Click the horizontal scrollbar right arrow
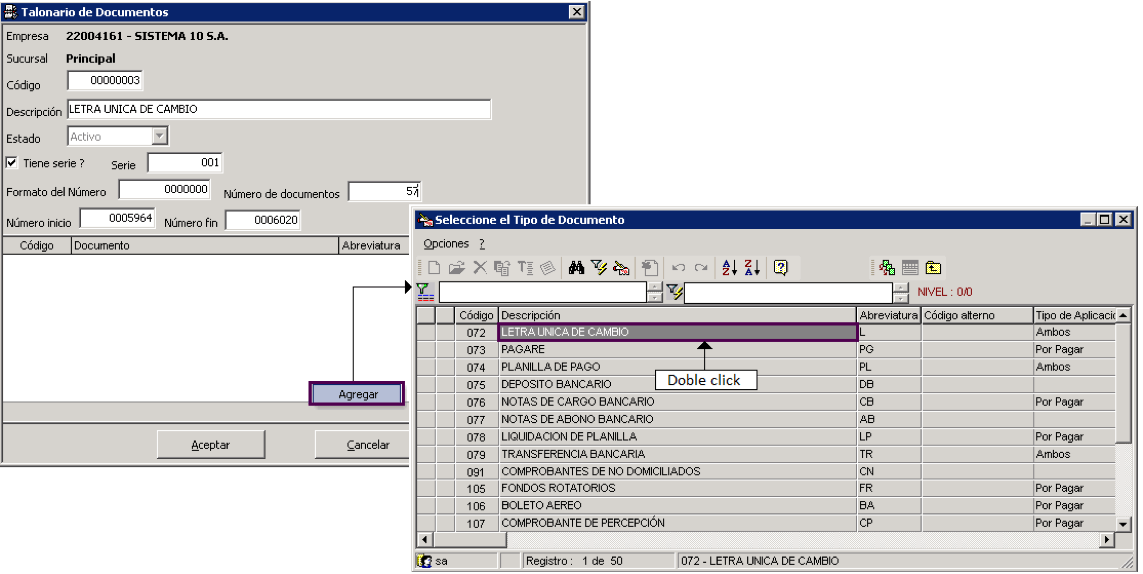 pos(1107,540)
